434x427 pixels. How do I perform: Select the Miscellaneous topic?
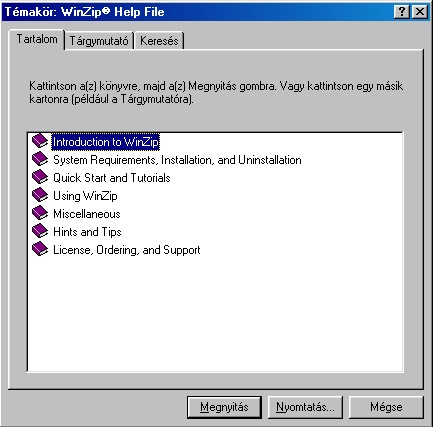pyautogui.click(x=87, y=214)
